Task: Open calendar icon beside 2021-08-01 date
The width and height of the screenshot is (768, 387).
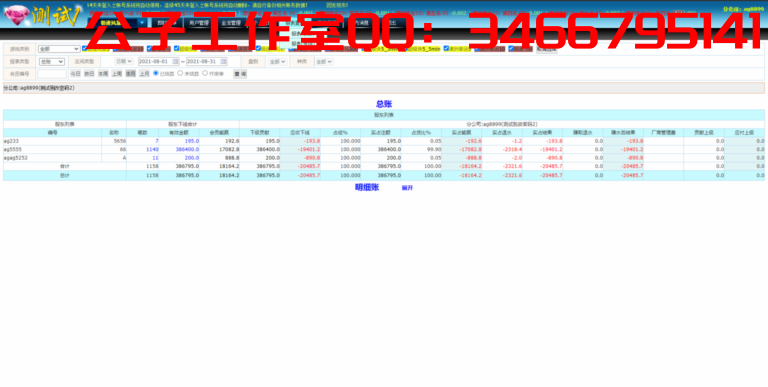Action: pos(176,62)
